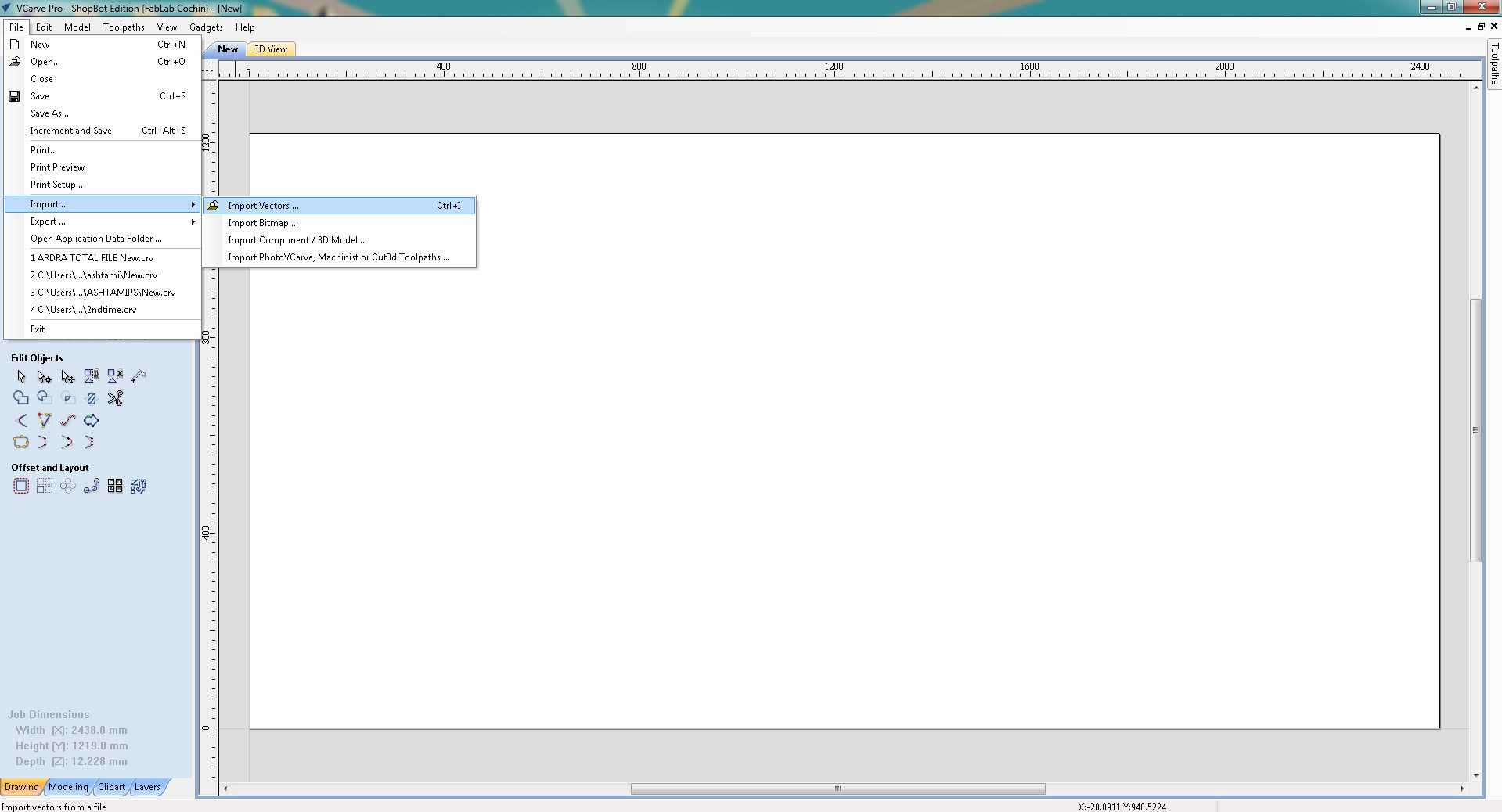Switch to the 3D View tab
This screenshot has width=1502, height=812.
[270, 49]
